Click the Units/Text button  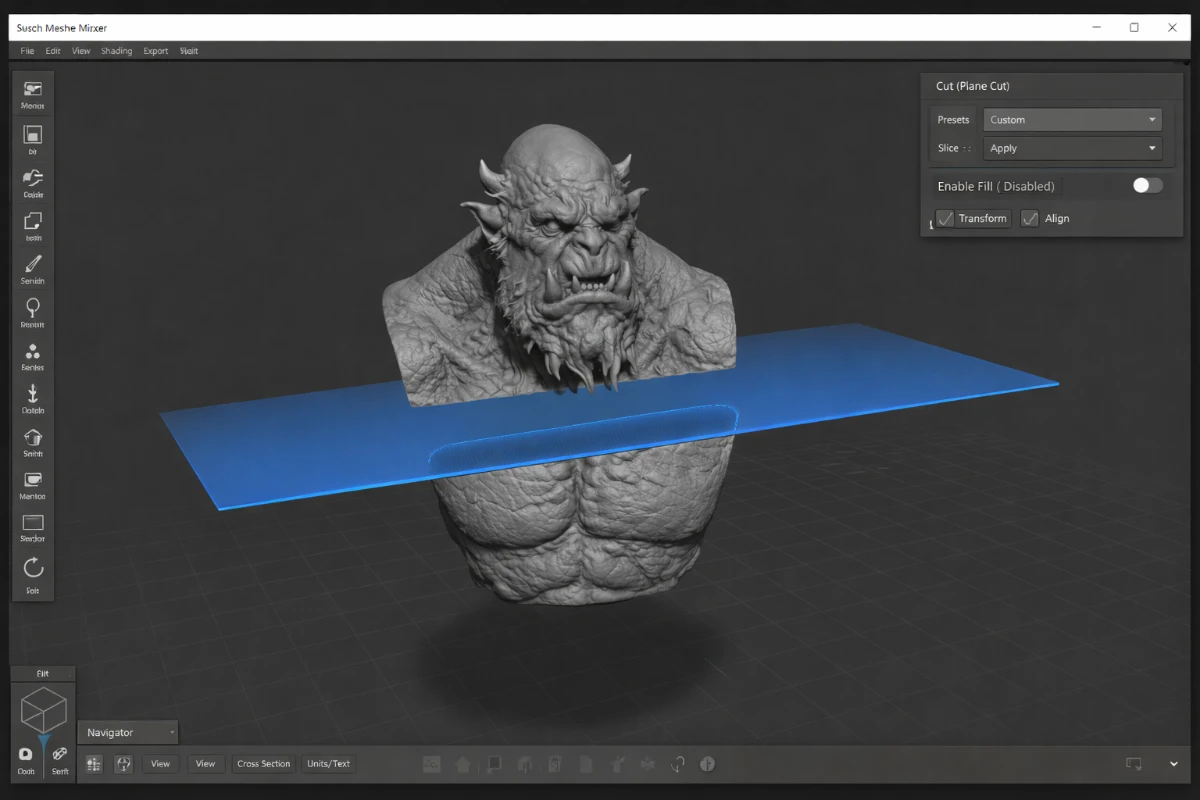[x=328, y=763]
